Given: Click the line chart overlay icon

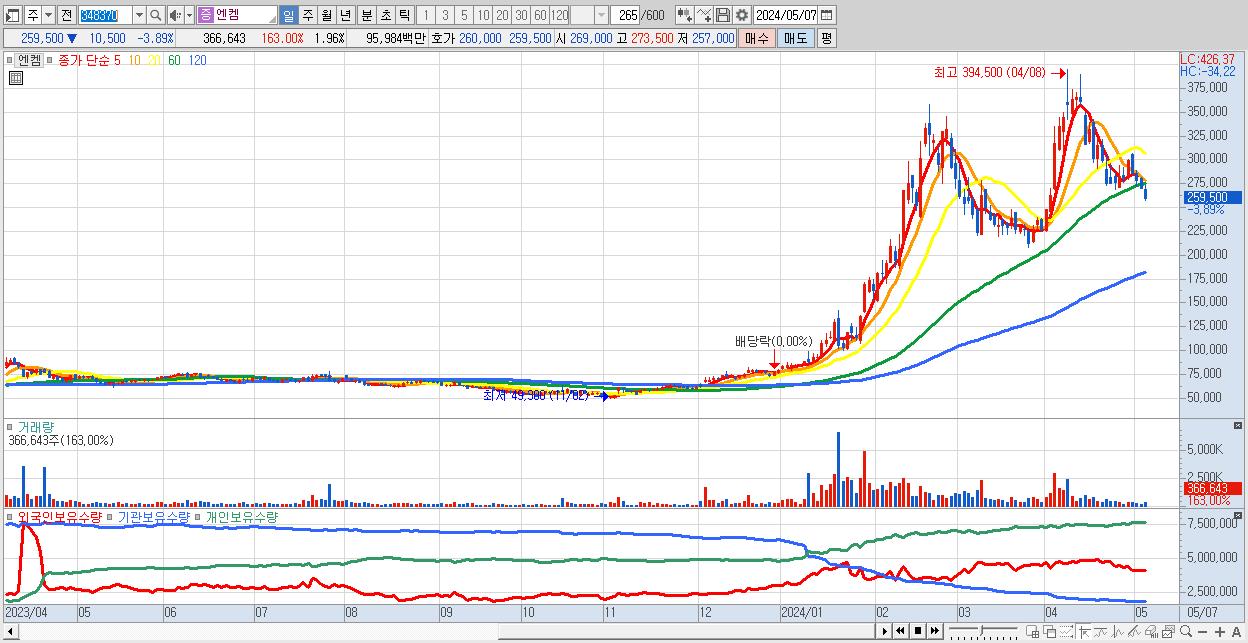Looking at the screenshot, I should click(x=704, y=15).
